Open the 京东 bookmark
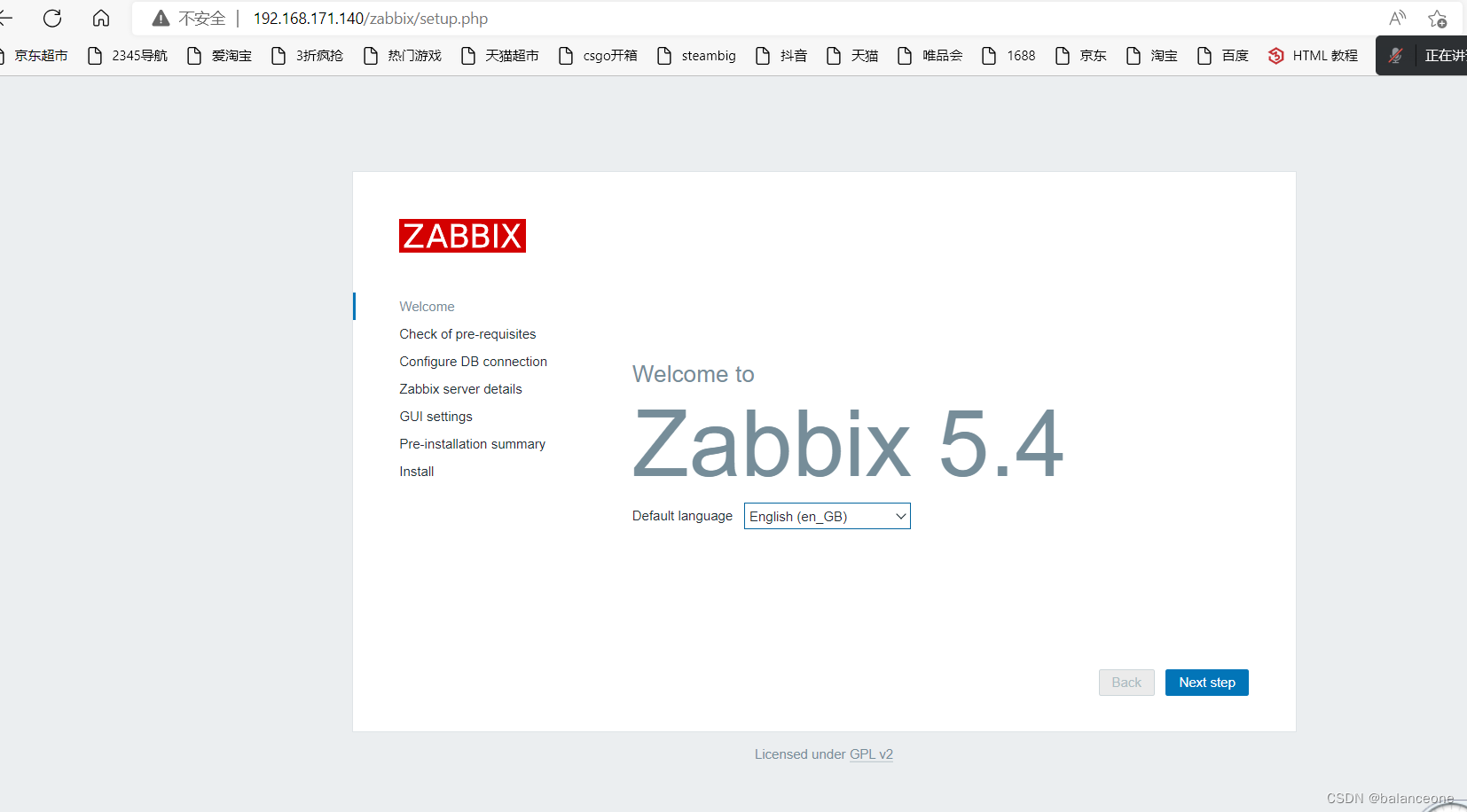 [x=1081, y=56]
